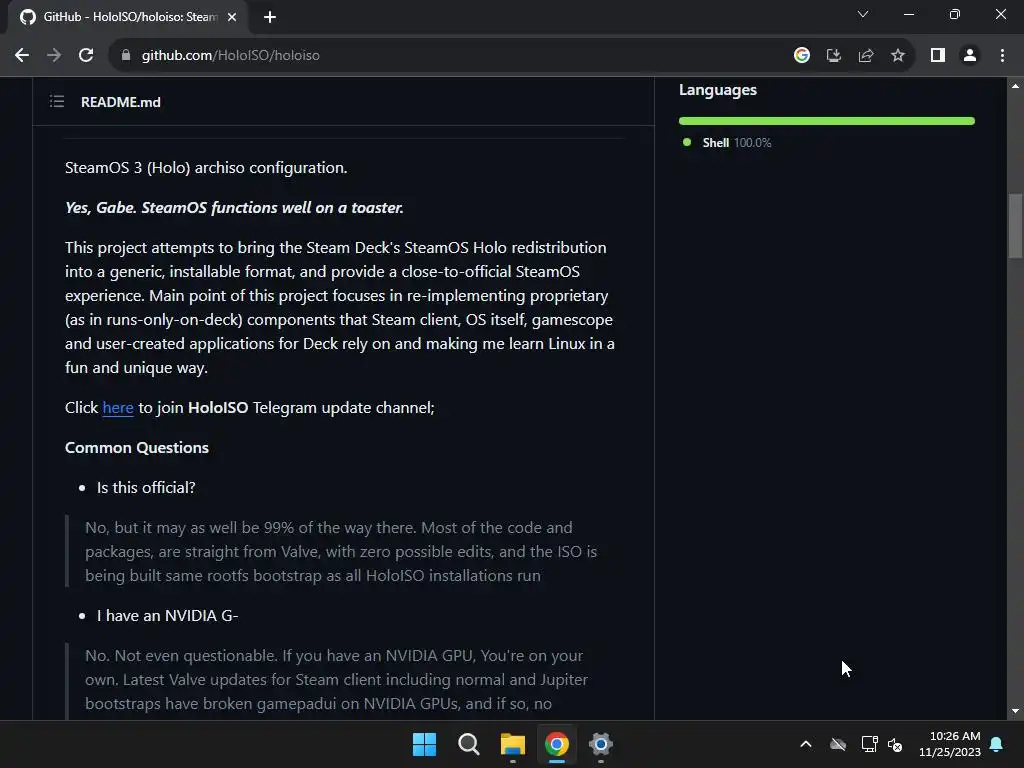
Task: Click the Chrome taskbar icon
Action: tap(557, 744)
